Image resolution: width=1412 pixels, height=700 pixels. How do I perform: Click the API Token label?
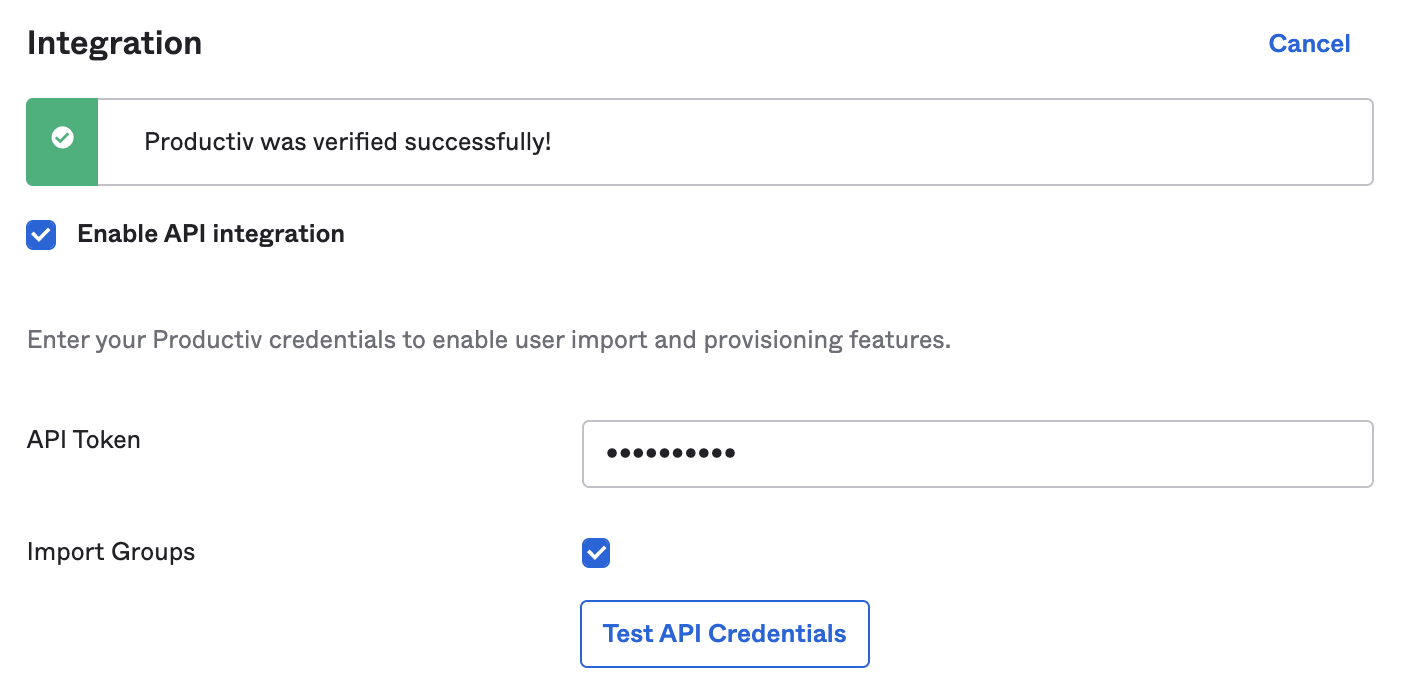click(x=84, y=439)
